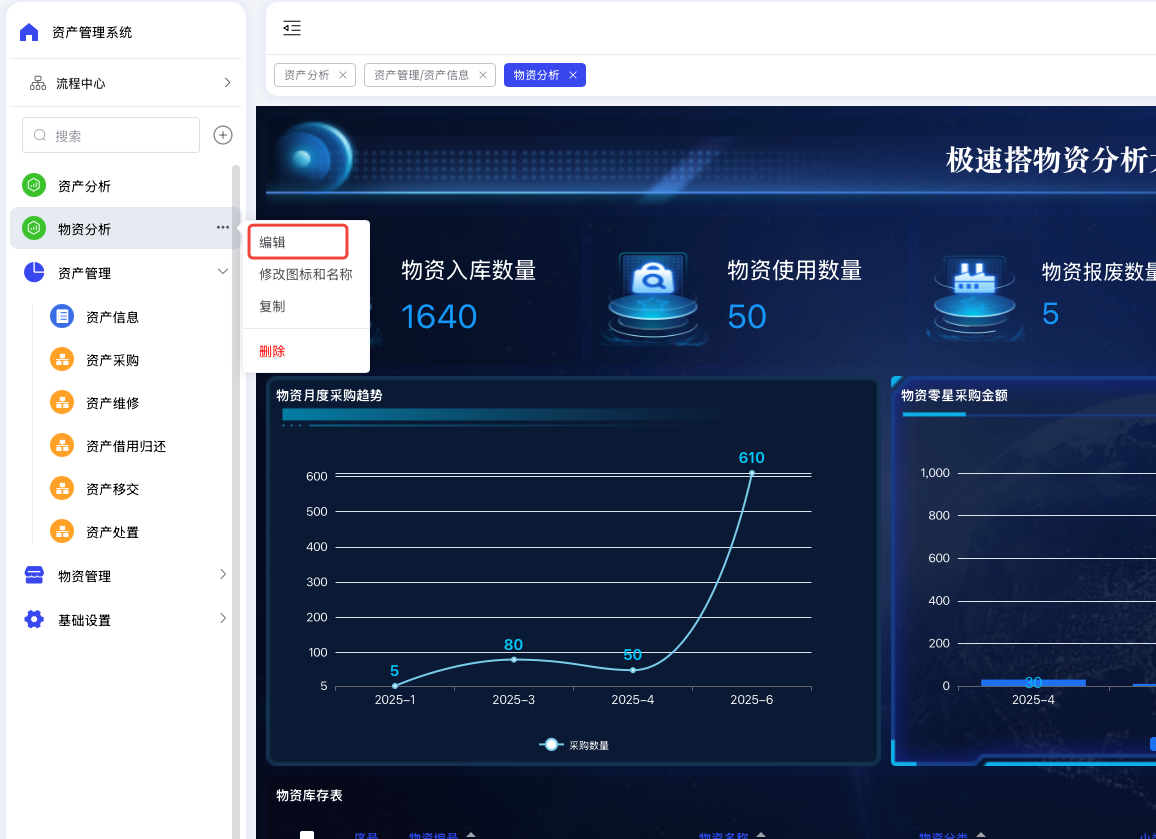1156x839 pixels.
Task: Open the three-dot menu on 物资分析
Action: [x=223, y=228]
